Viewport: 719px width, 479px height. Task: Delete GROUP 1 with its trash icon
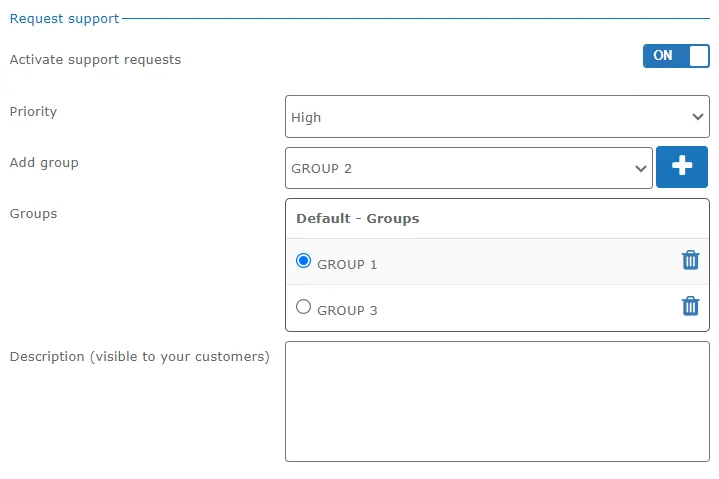tap(690, 260)
